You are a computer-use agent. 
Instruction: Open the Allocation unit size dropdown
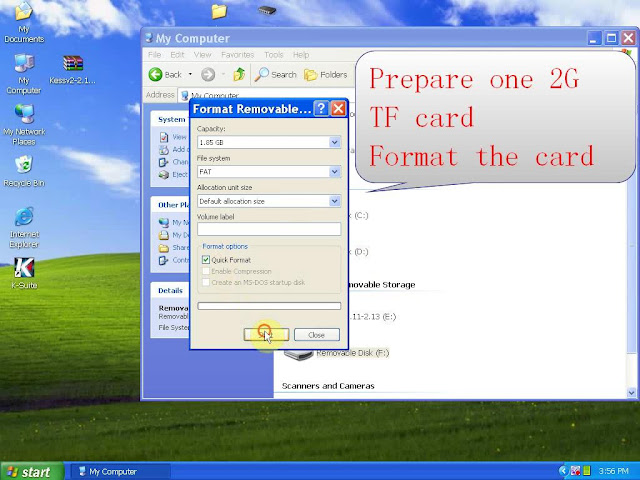pos(334,201)
